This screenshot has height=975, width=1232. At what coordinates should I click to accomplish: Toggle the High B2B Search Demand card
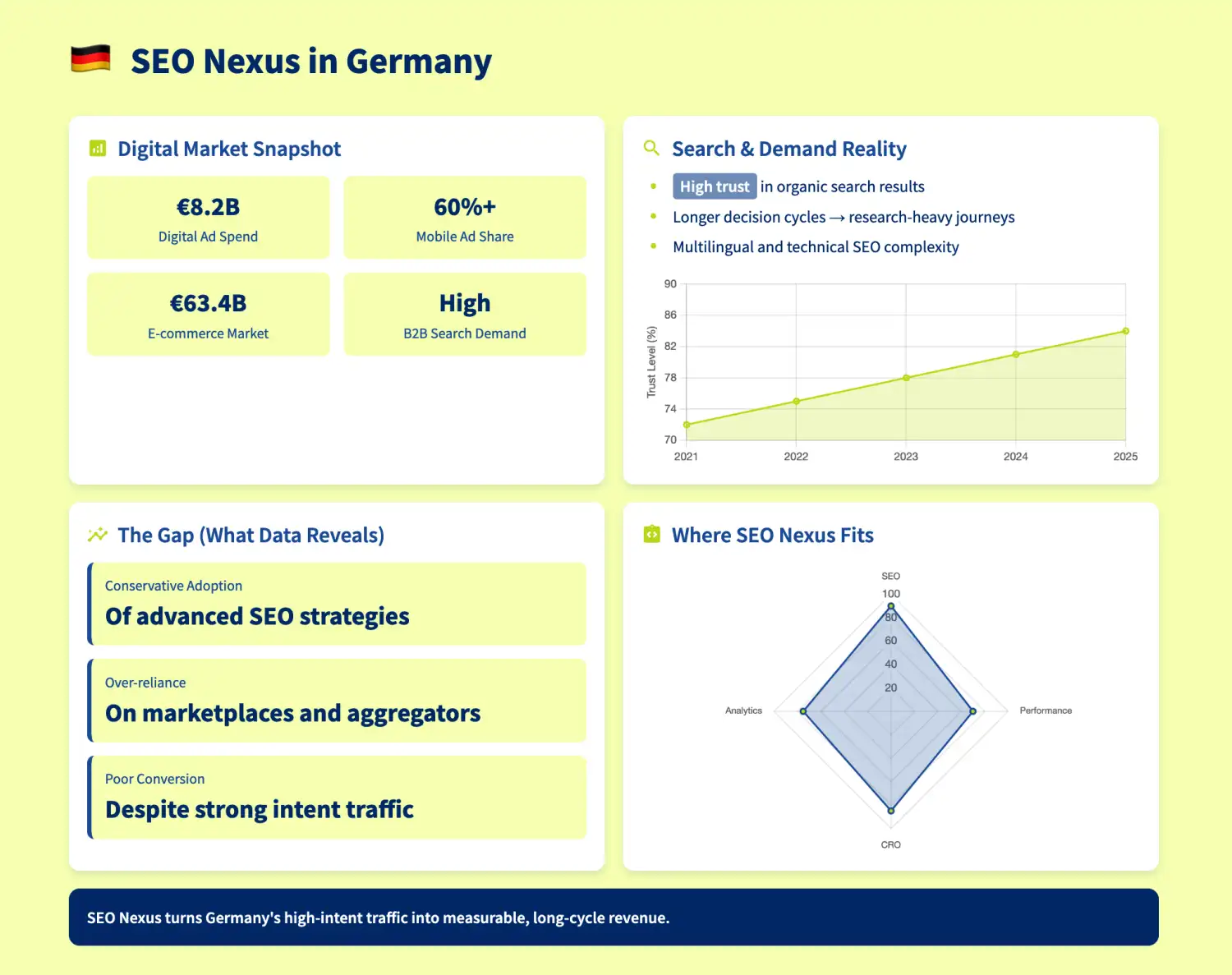[x=465, y=314]
